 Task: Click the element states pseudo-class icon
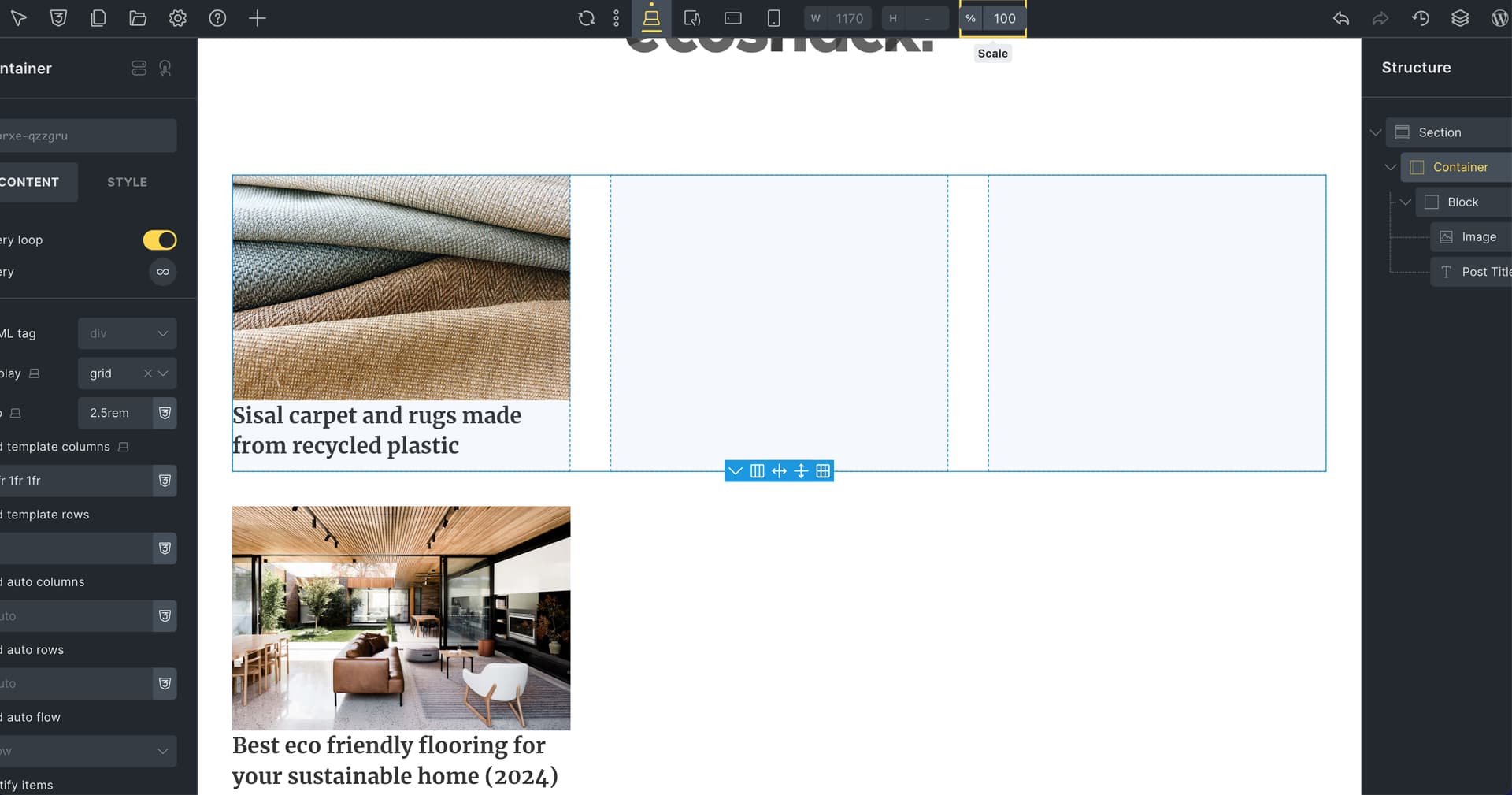click(x=165, y=69)
